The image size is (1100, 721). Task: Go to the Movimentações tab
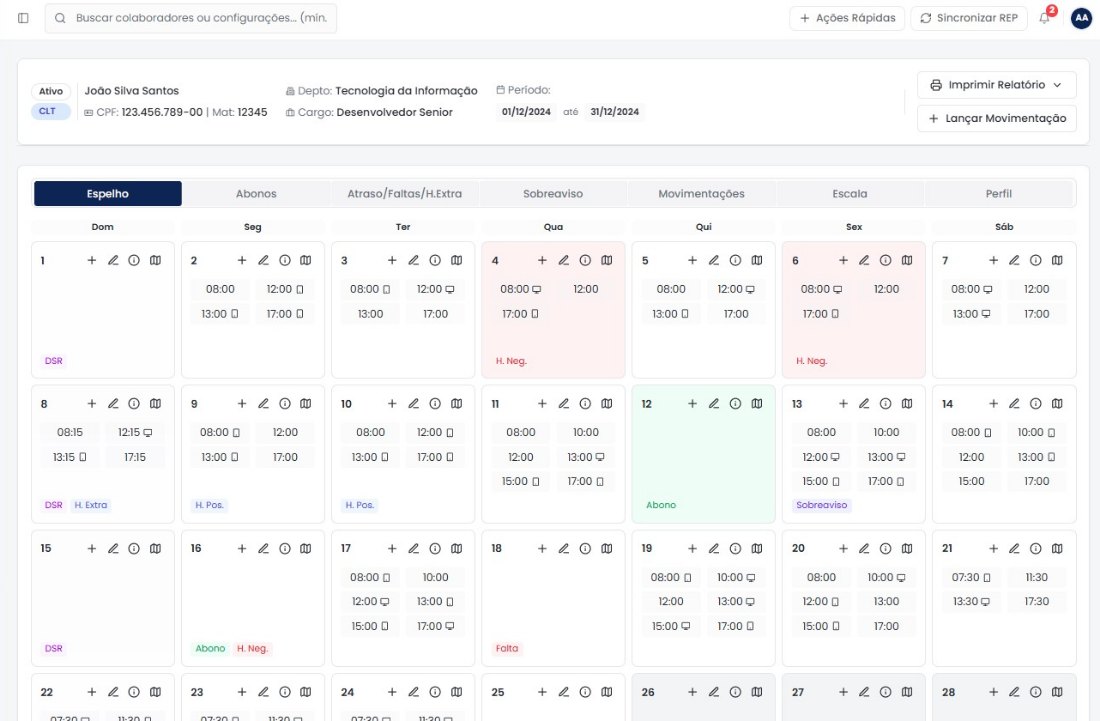pyautogui.click(x=702, y=194)
